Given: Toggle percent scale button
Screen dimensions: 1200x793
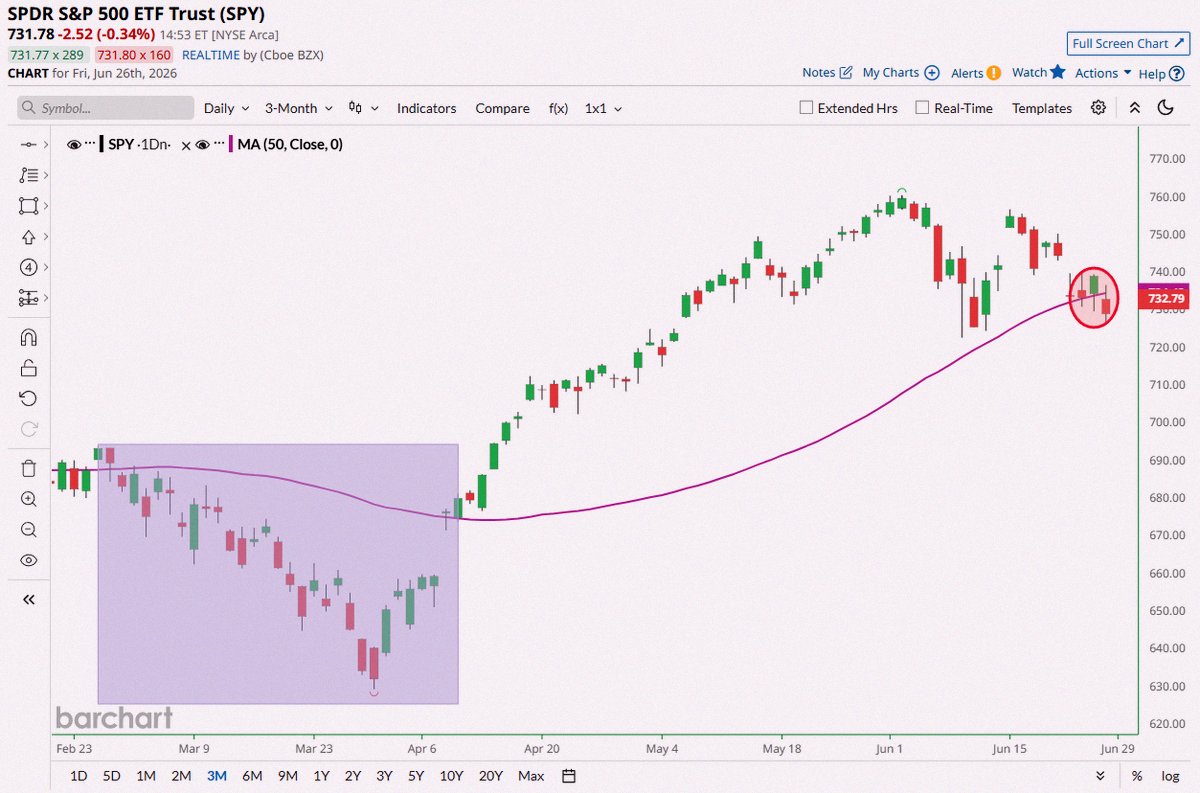Looking at the screenshot, I should [1137, 776].
